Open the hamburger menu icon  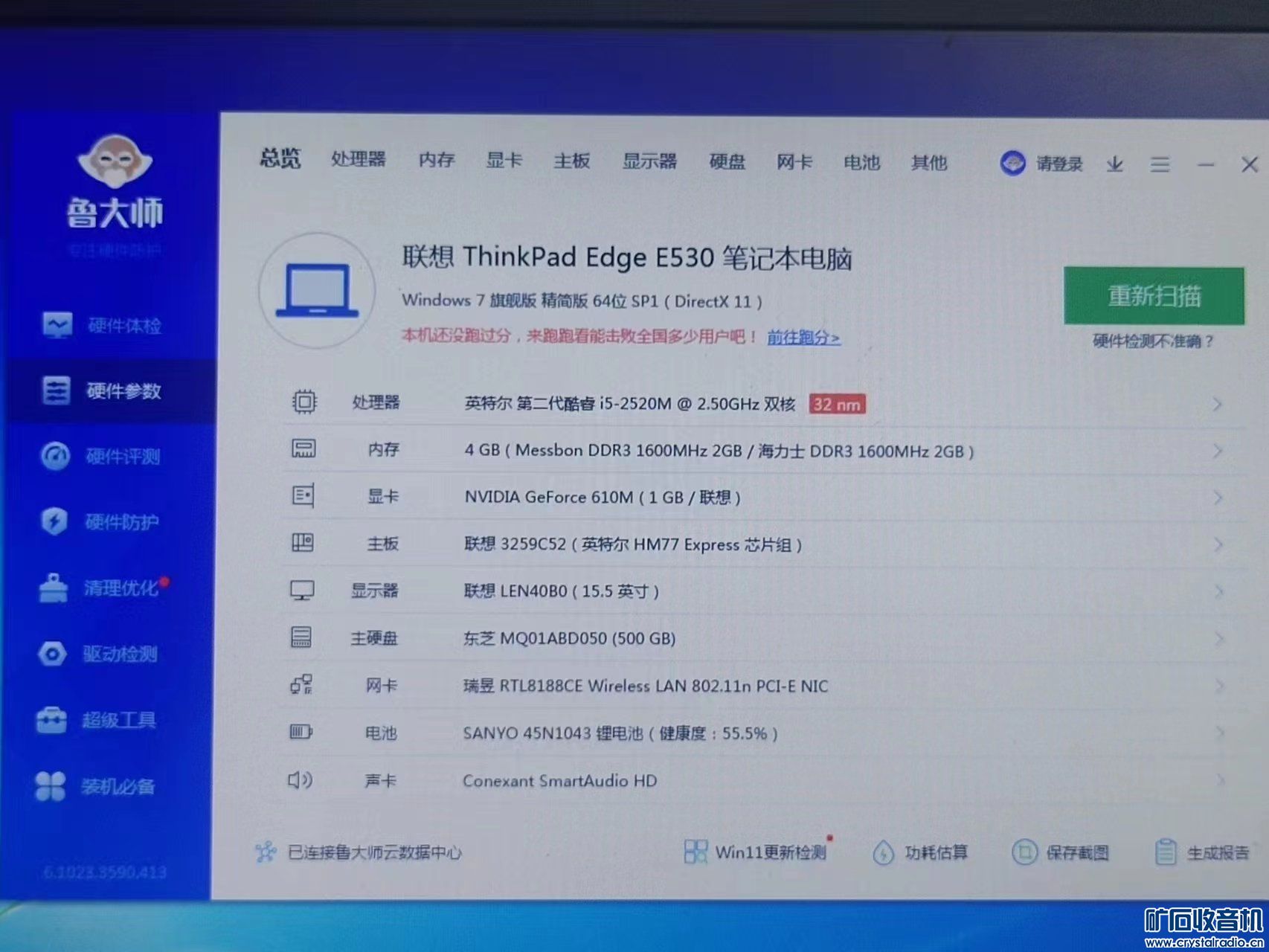[1160, 164]
